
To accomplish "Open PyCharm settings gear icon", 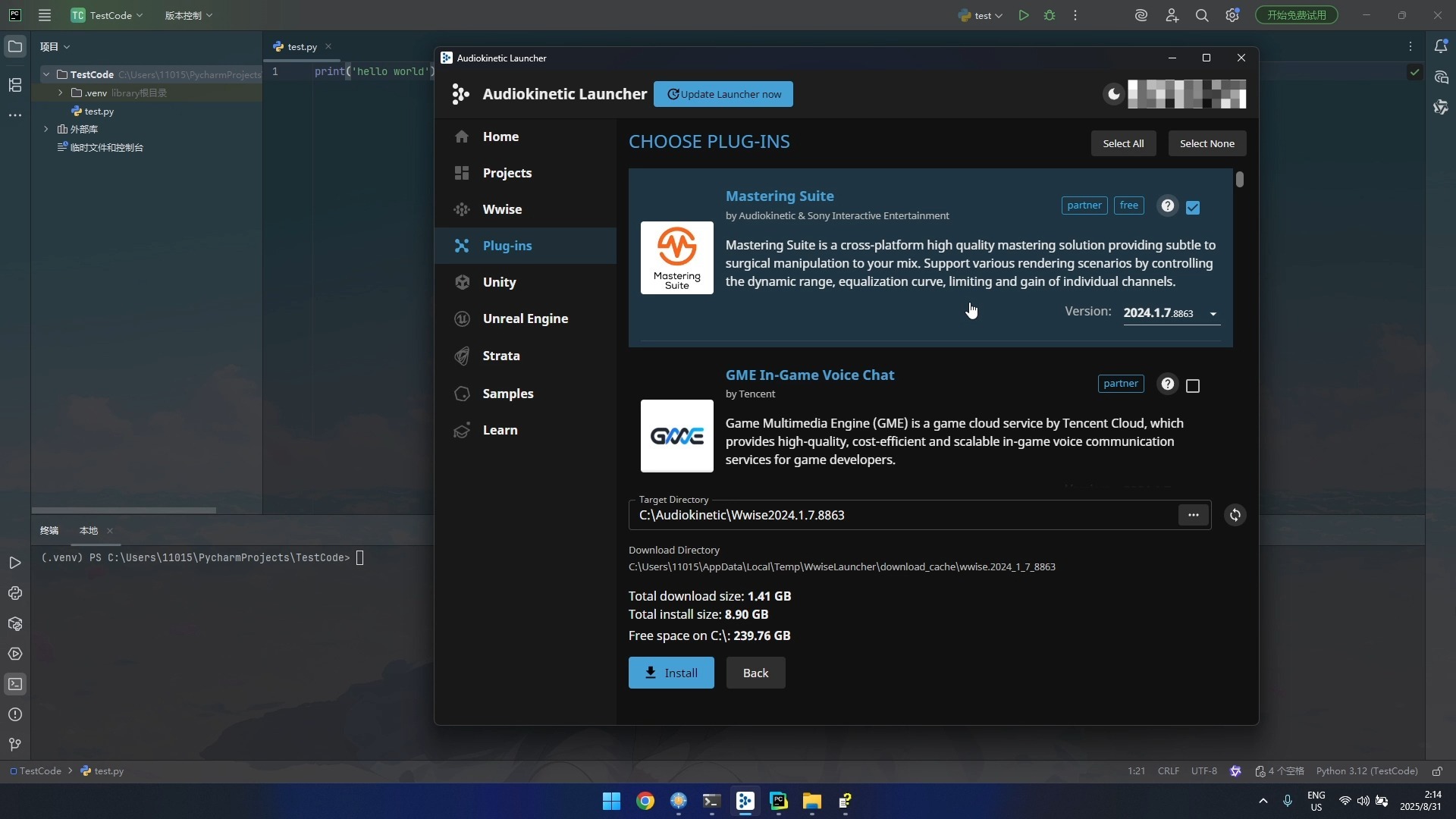I will click(1232, 15).
